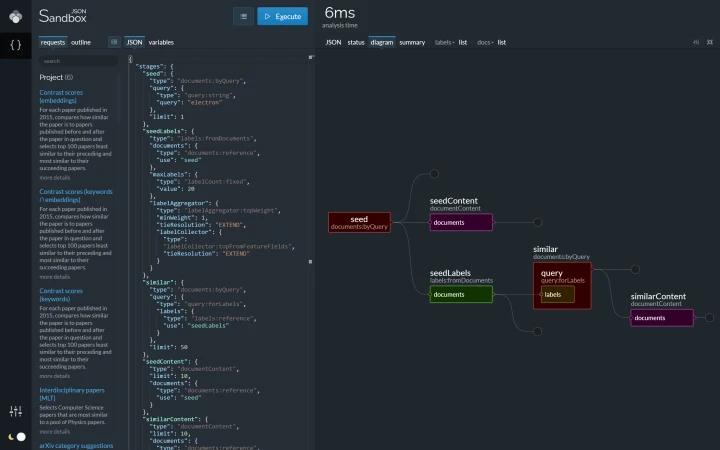Screen dimensions: 720x450
Task: Show more details under Contrast scores (embeddings)
Action: tap(55, 178)
